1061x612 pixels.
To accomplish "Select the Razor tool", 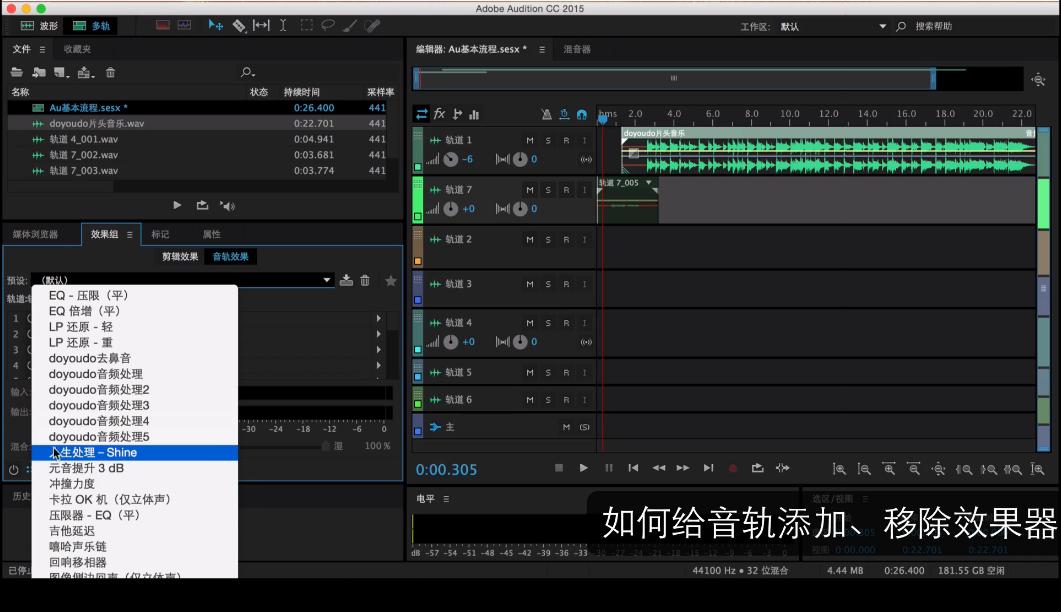I will 239,25.
